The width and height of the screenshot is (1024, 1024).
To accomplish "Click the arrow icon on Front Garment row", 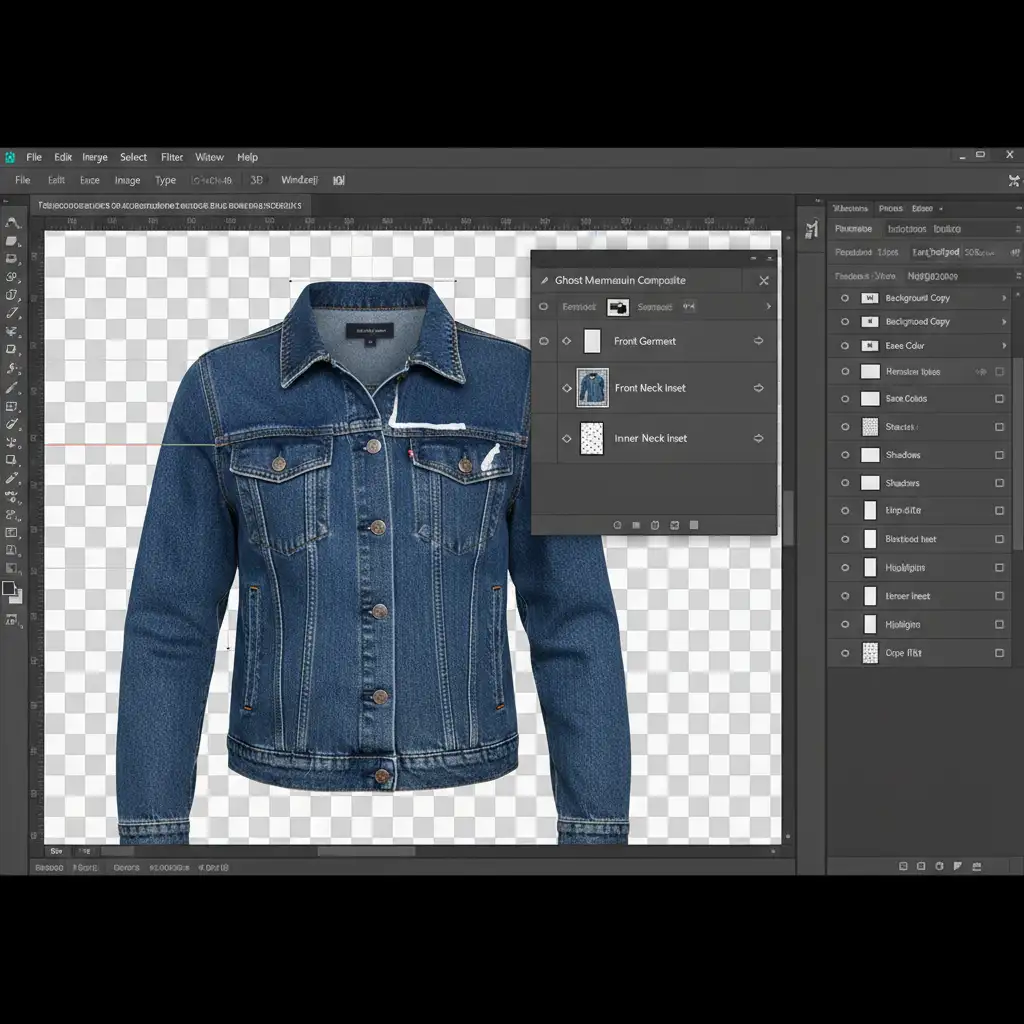I will coord(758,341).
